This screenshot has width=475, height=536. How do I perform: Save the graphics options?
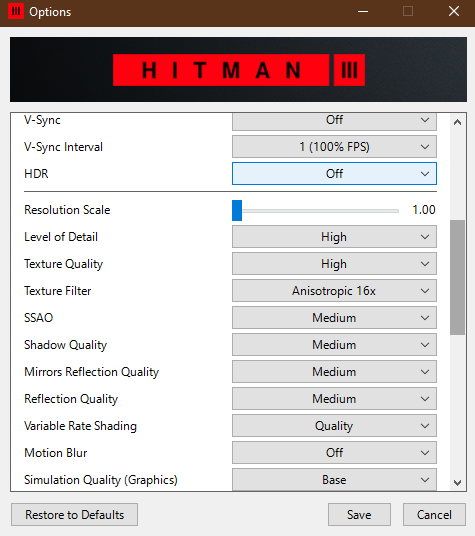[359, 514]
